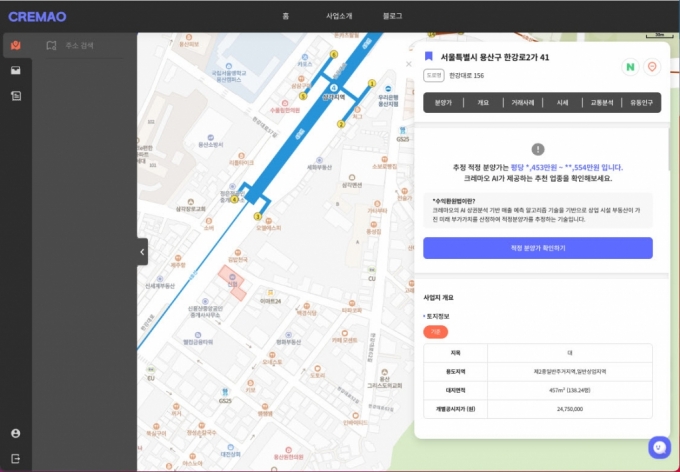
Task: Click the 사업지 개요 section heading
Action: tap(438, 298)
